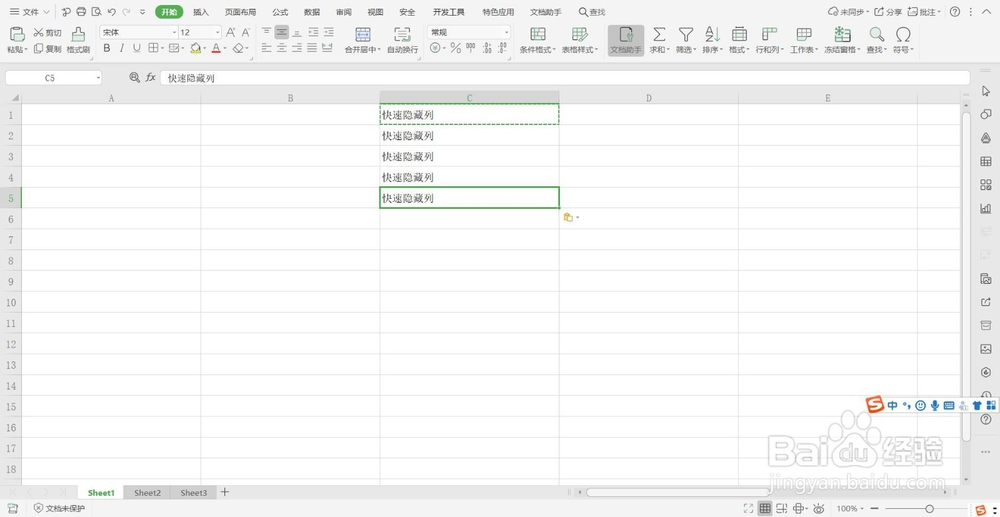Click the Freeze Panes icon

point(842,34)
